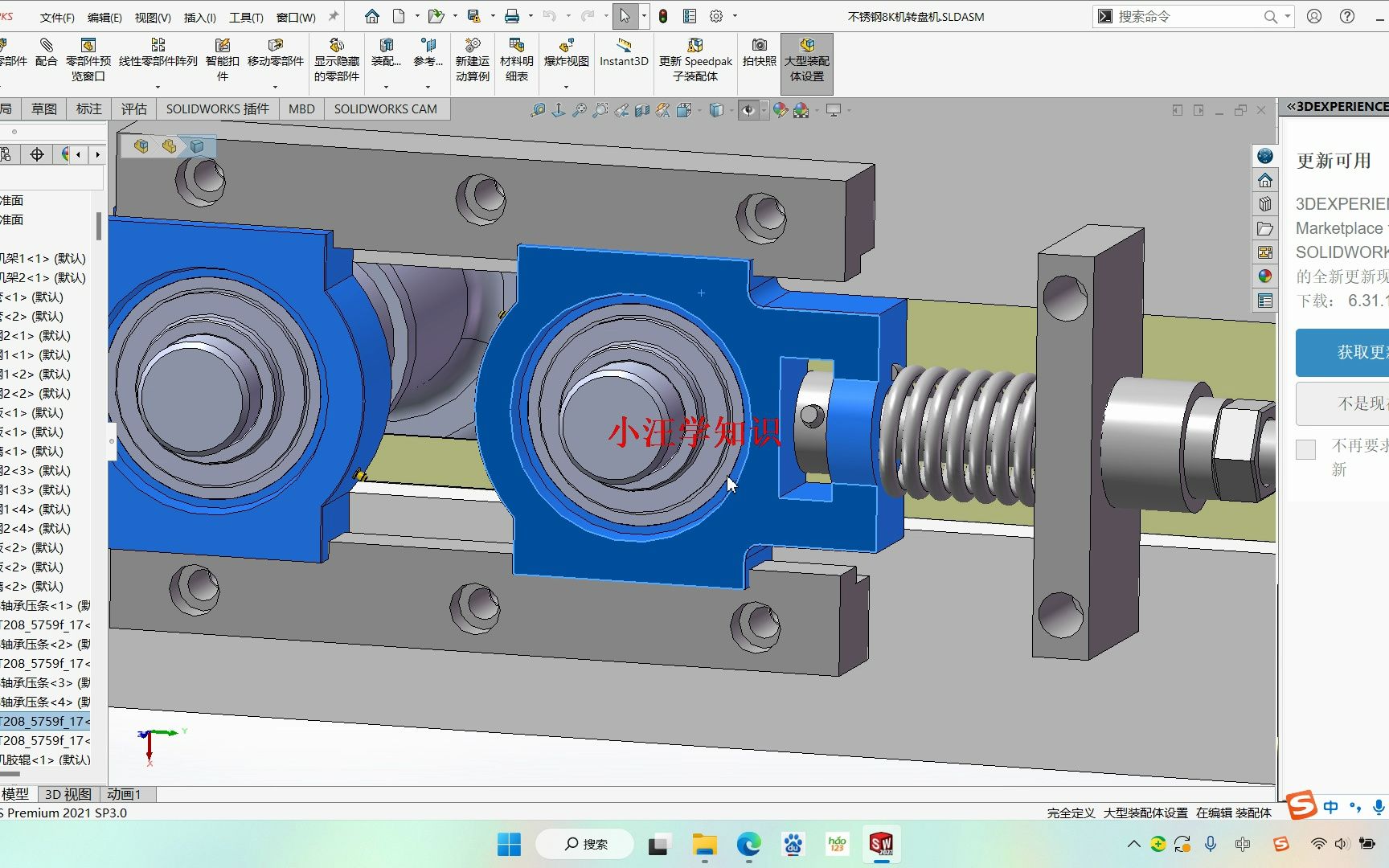This screenshot has width=1389, height=868.
Task: Open Options with the gear icon
Action: [716, 16]
